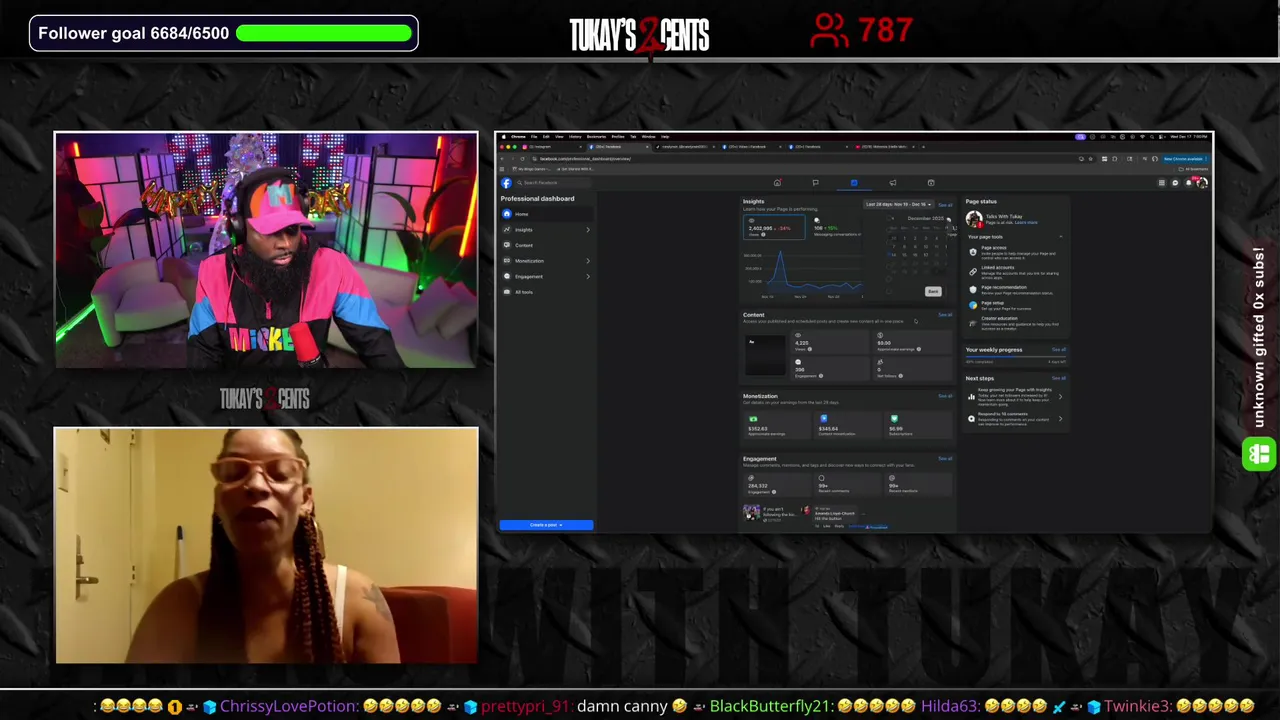Expand the Engagement sidebar chevron

coord(588,276)
